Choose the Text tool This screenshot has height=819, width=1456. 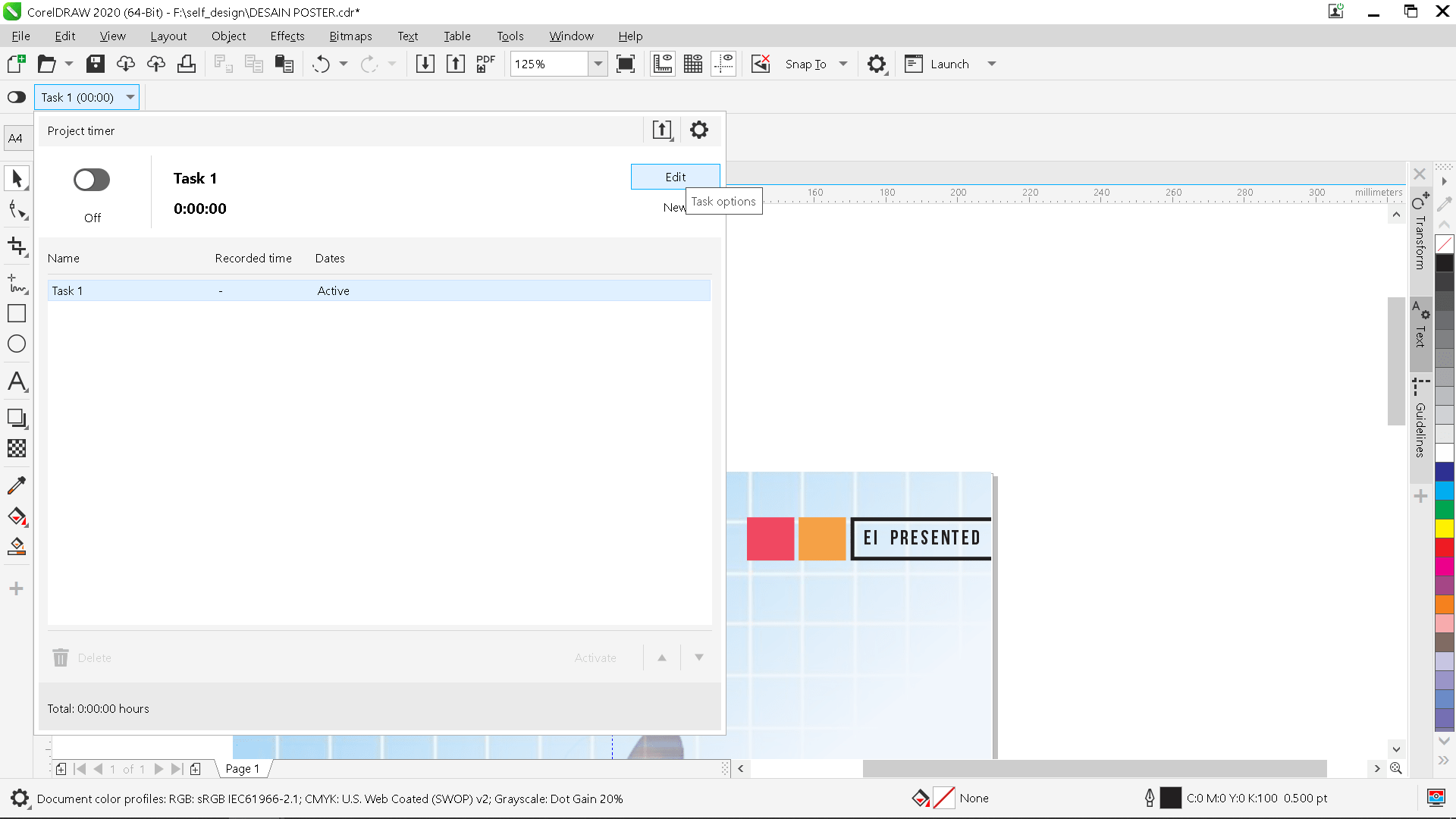[16, 382]
